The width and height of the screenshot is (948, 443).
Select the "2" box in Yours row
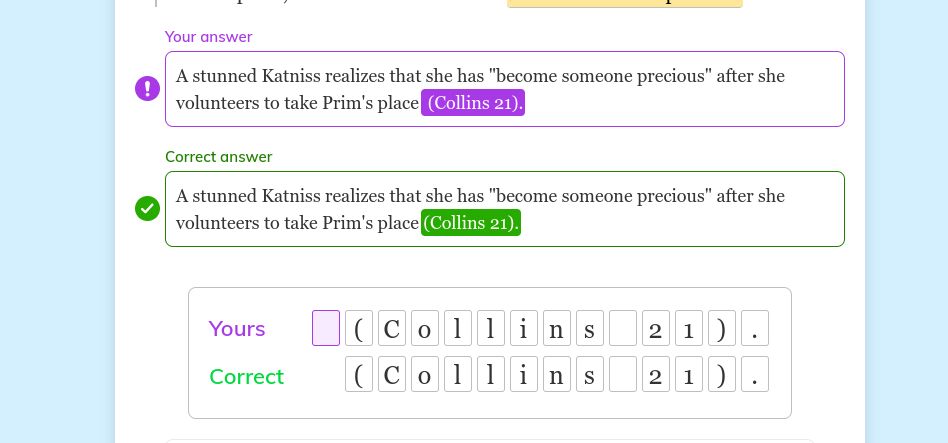tap(656, 328)
